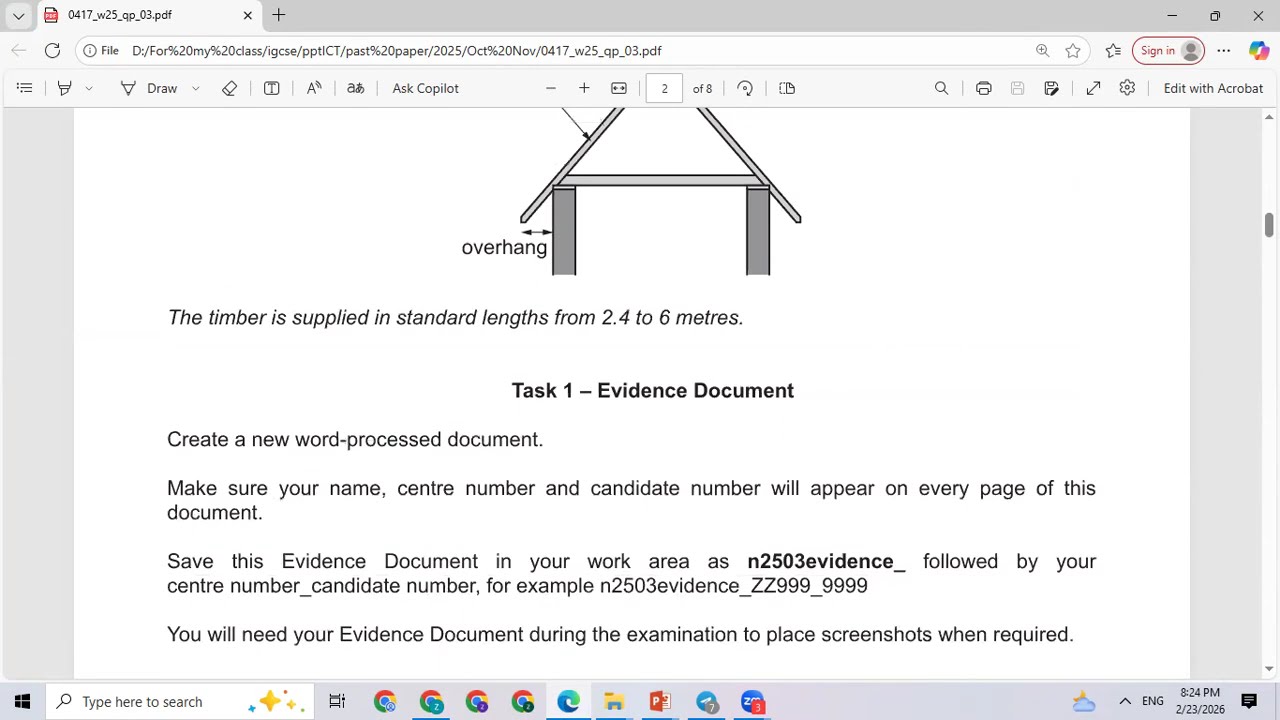This screenshot has width=1280, height=720.
Task: Click Edit with Acrobat
Action: 1213,88
